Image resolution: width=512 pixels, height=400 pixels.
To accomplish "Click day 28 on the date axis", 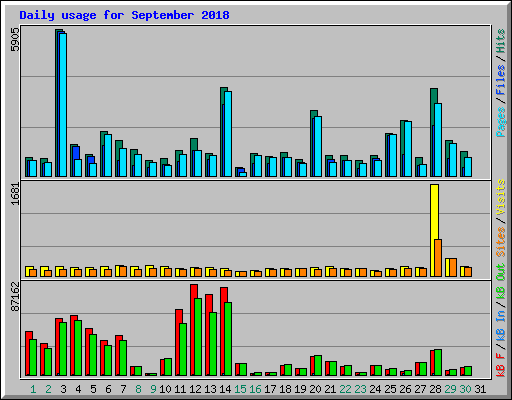I will (435, 389).
